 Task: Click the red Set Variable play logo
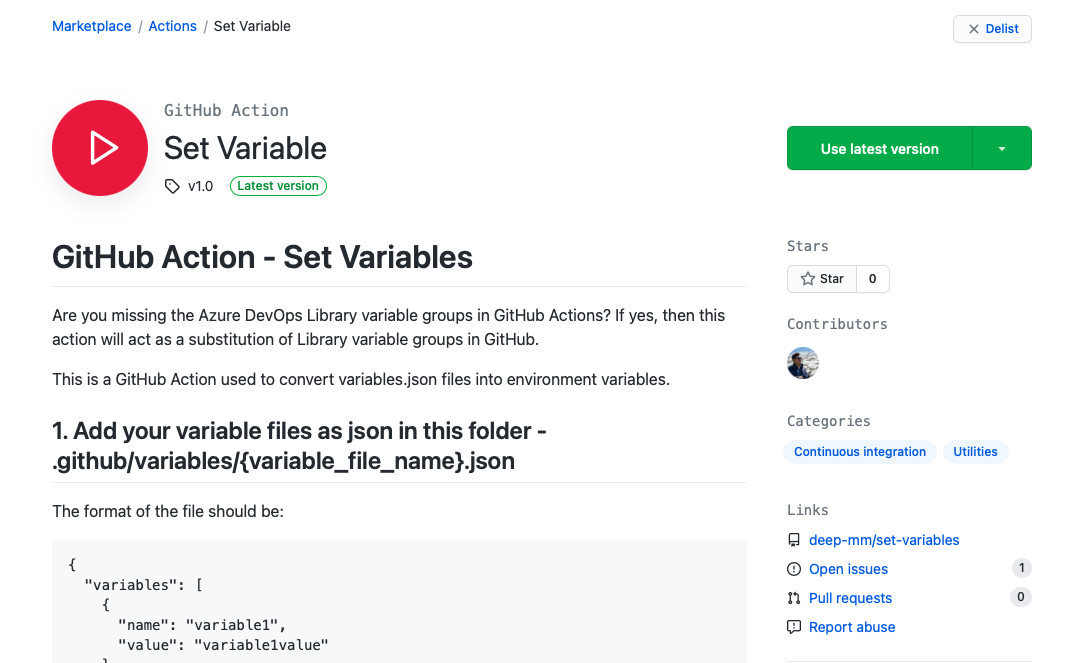coord(99,147)
